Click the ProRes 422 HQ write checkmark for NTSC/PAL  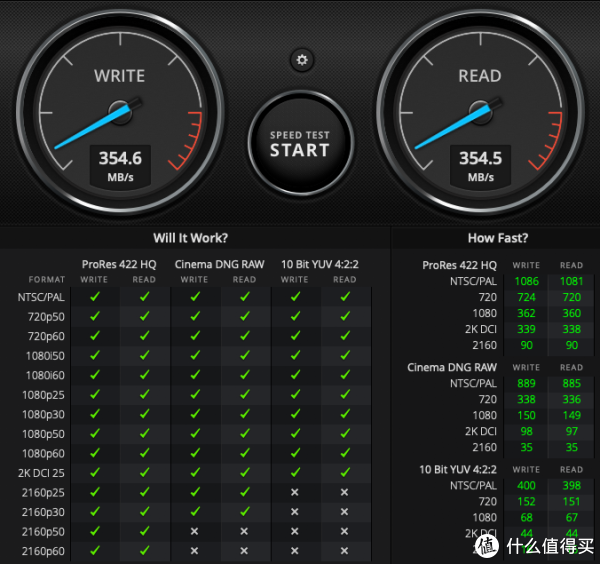[x=95, y=297]
